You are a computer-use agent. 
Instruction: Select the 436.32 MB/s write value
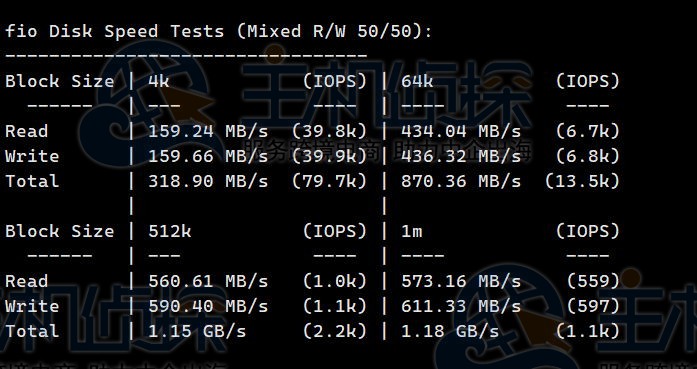[x=461, y=156]
